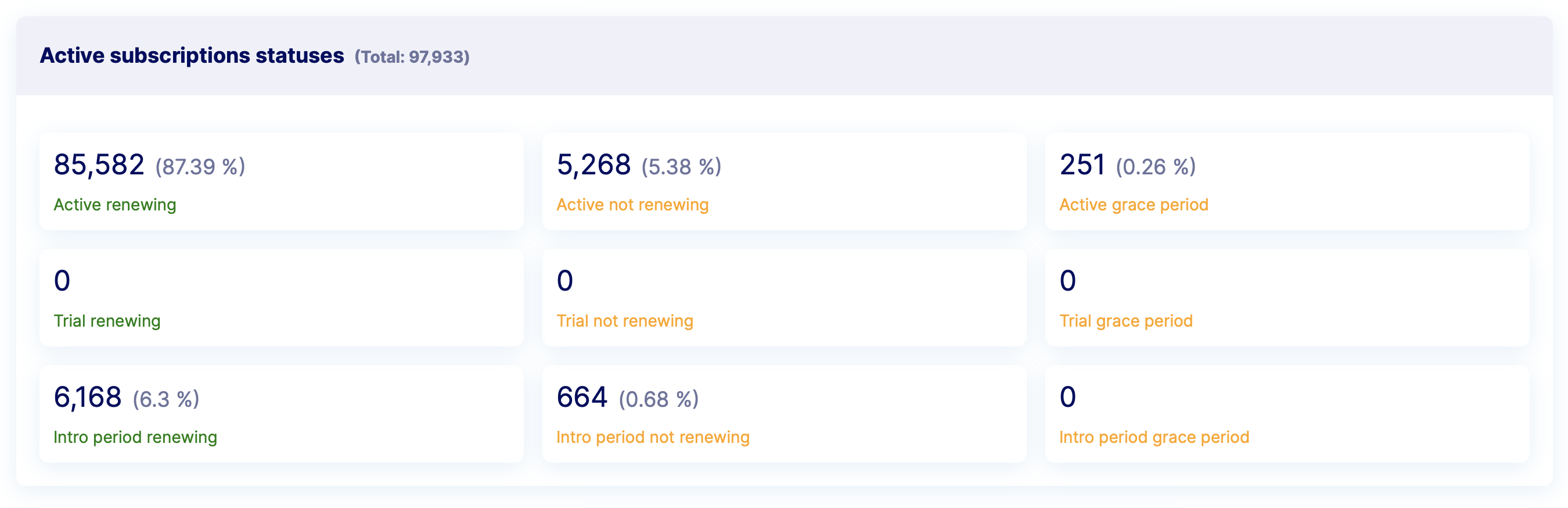This screenshot has height=508, width=1568.
Task: Select the 85,582 active renewing count
Action: pyautogui.click(x=99, y=165)
